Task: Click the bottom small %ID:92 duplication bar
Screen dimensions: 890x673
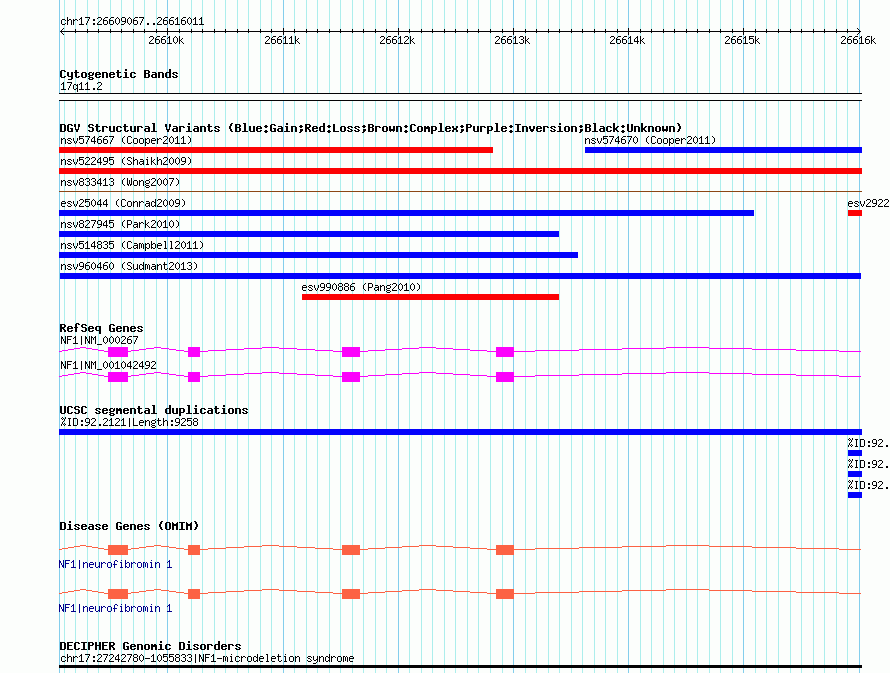Action: 855,495
